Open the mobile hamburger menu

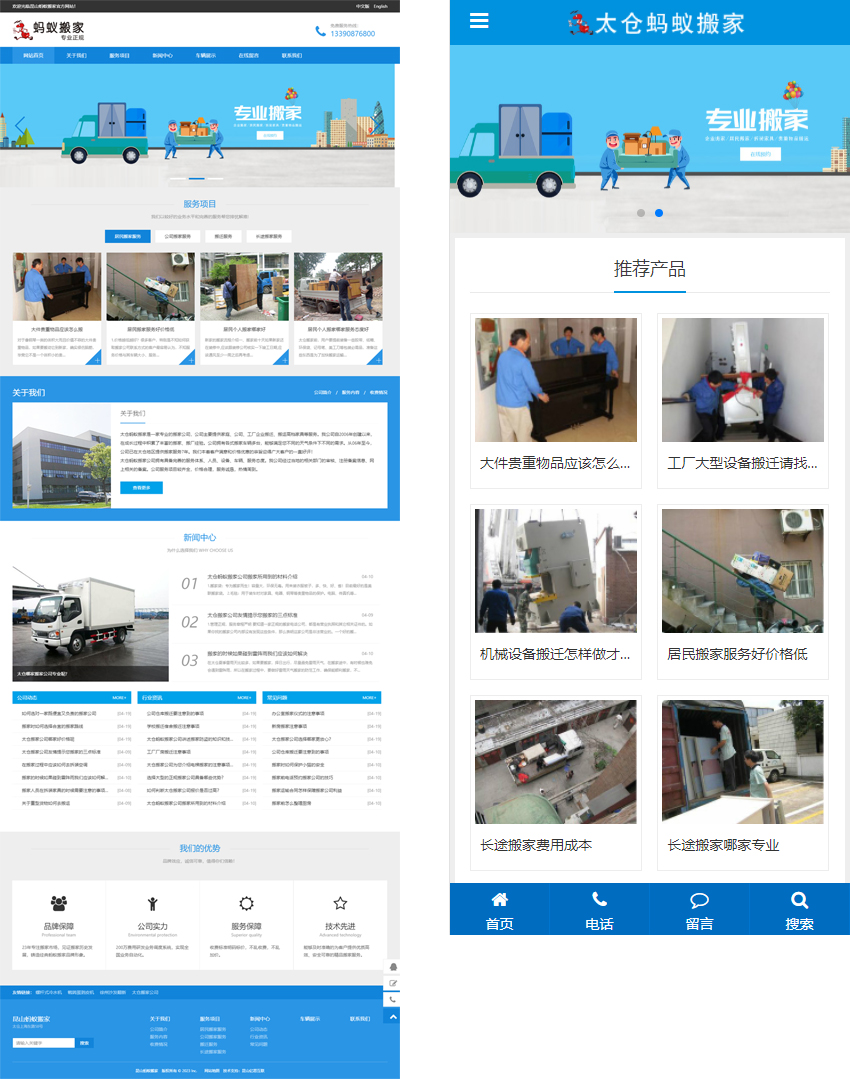coord(479,21)
